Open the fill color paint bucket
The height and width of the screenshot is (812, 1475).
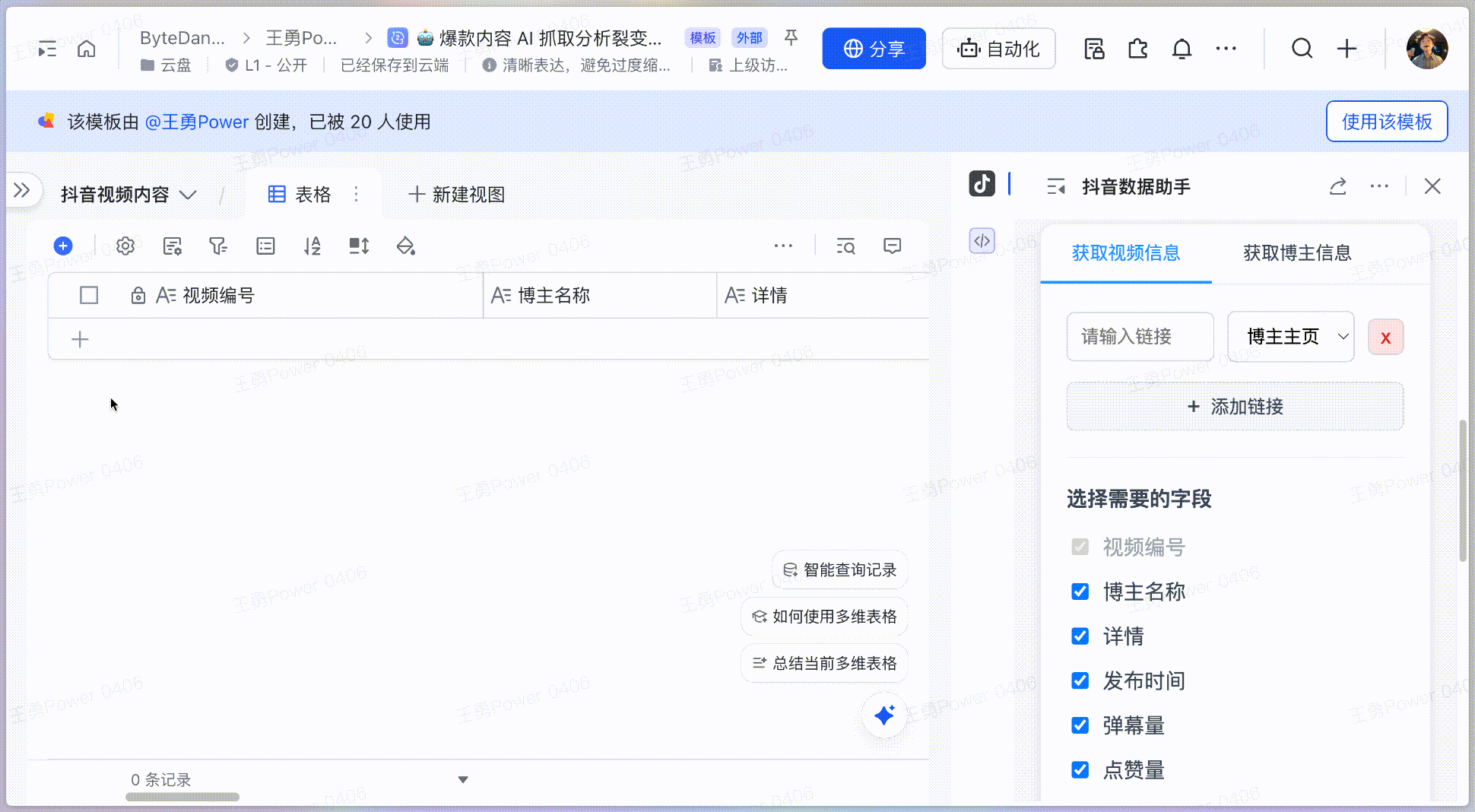405,246
